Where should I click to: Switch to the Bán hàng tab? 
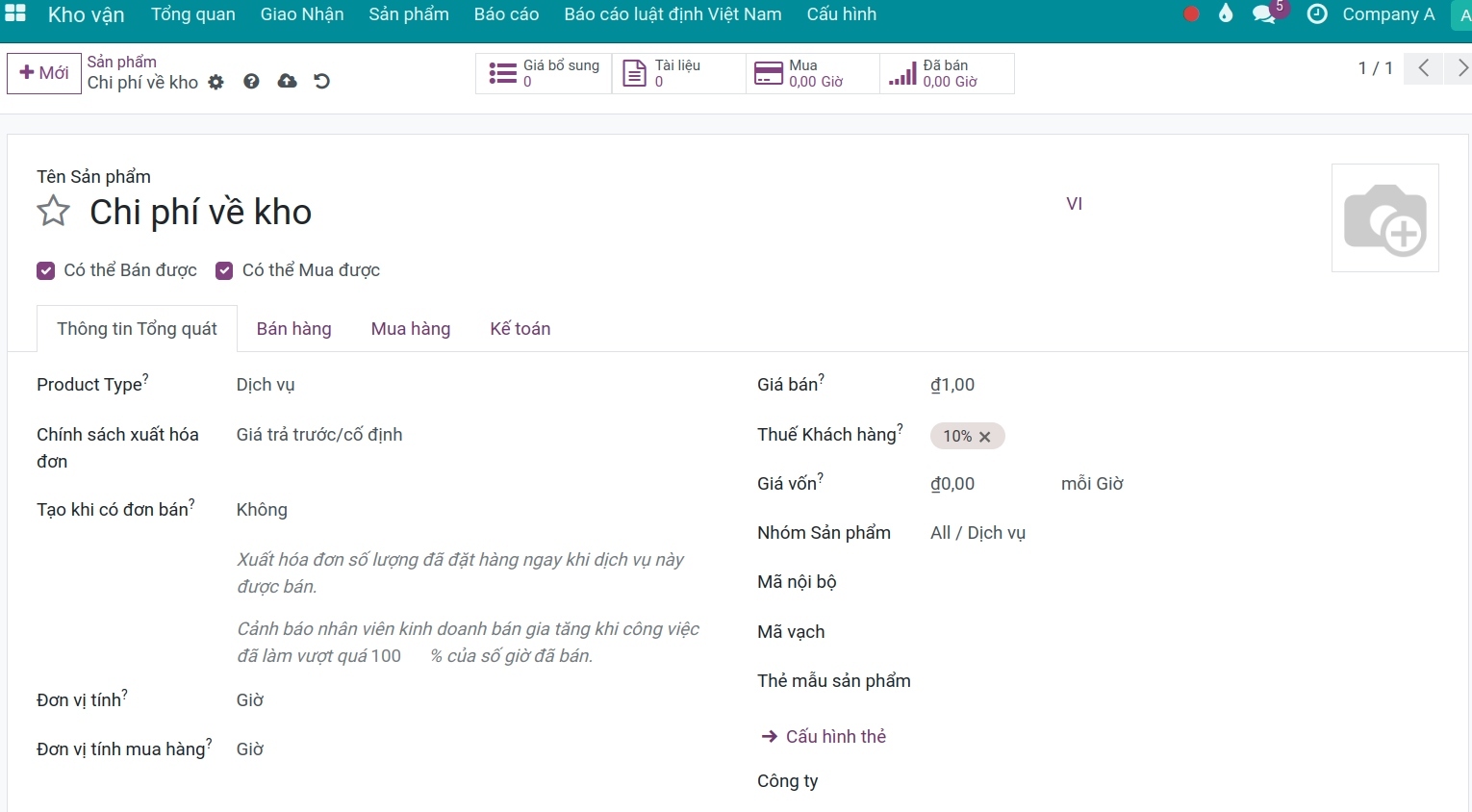(x=294, y=329)
